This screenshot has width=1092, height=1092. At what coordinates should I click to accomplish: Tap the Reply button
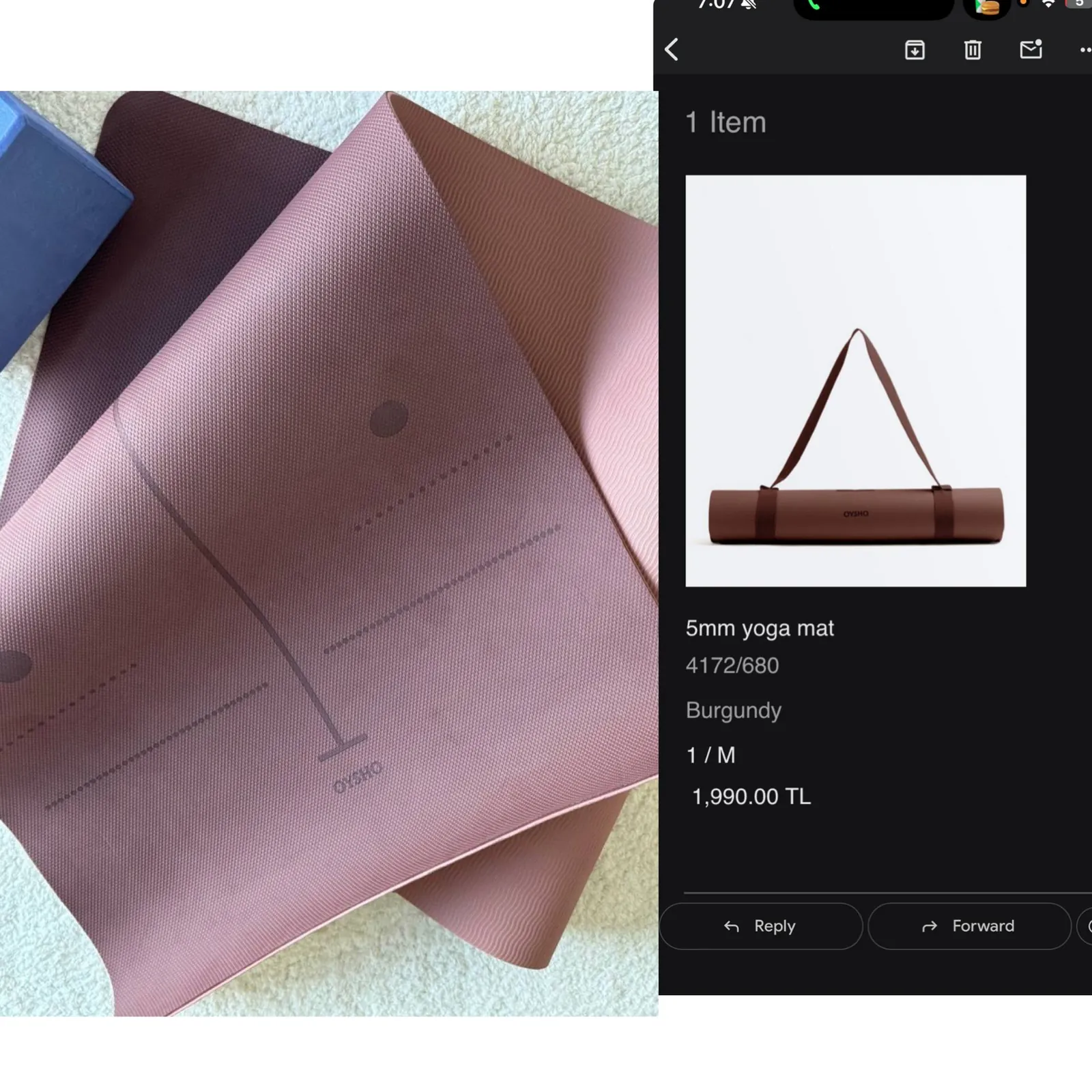click(x=760, y=926)
